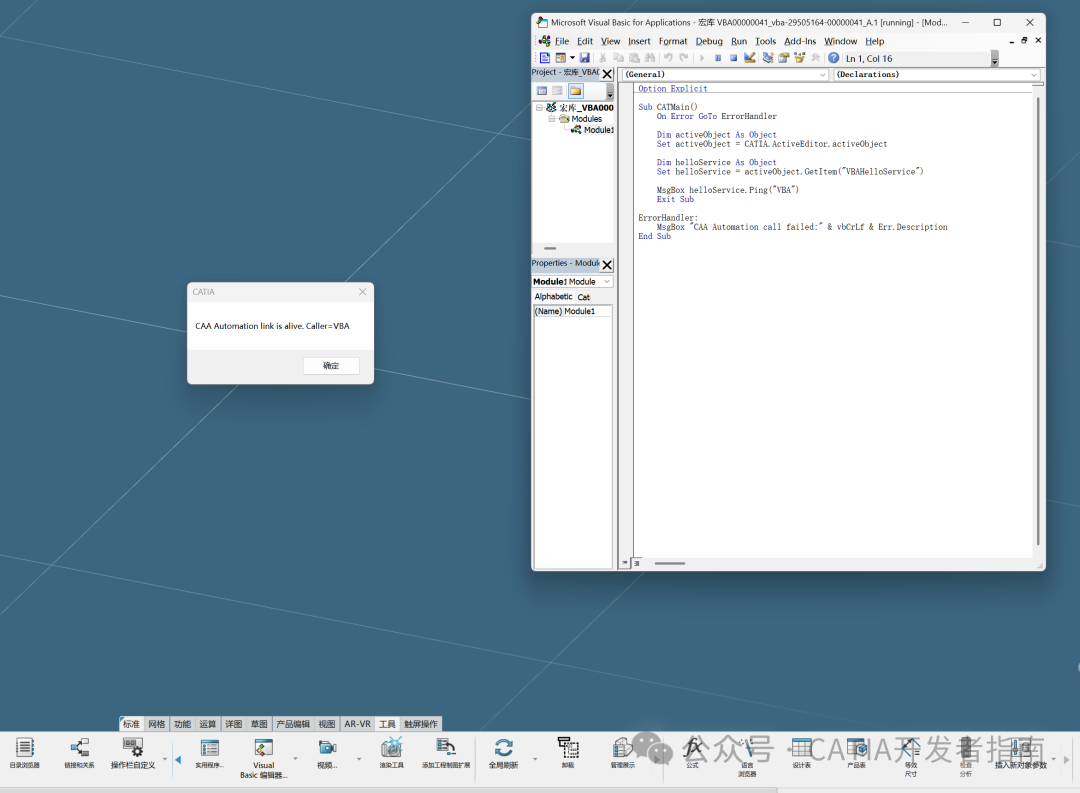Open Properties Window icon in toolbar

(x=784, y=58)
